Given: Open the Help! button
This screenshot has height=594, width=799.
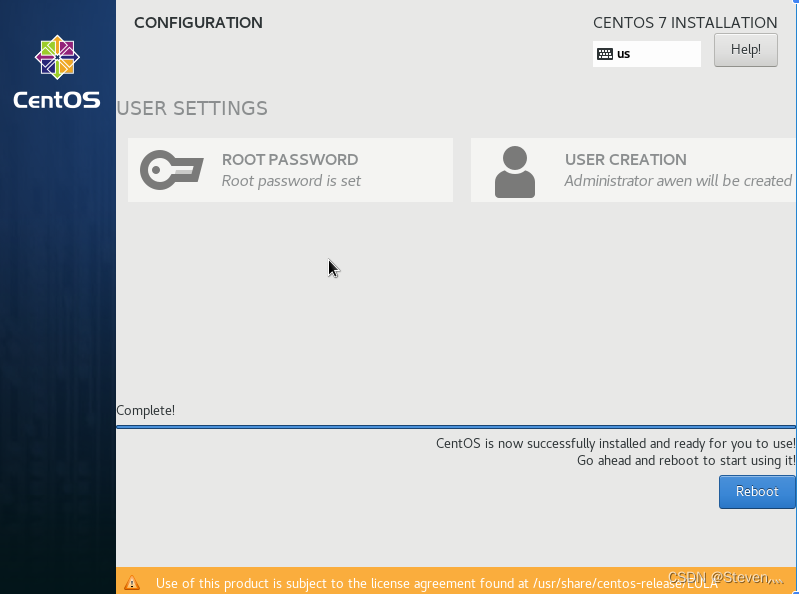Looking at the screenshot, I should pos(745,49).
